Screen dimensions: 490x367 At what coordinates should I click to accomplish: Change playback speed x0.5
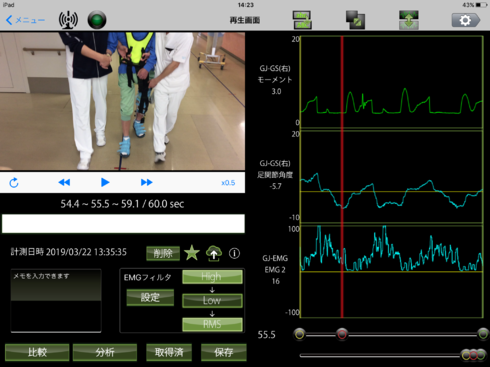click(x=228, y=183)
